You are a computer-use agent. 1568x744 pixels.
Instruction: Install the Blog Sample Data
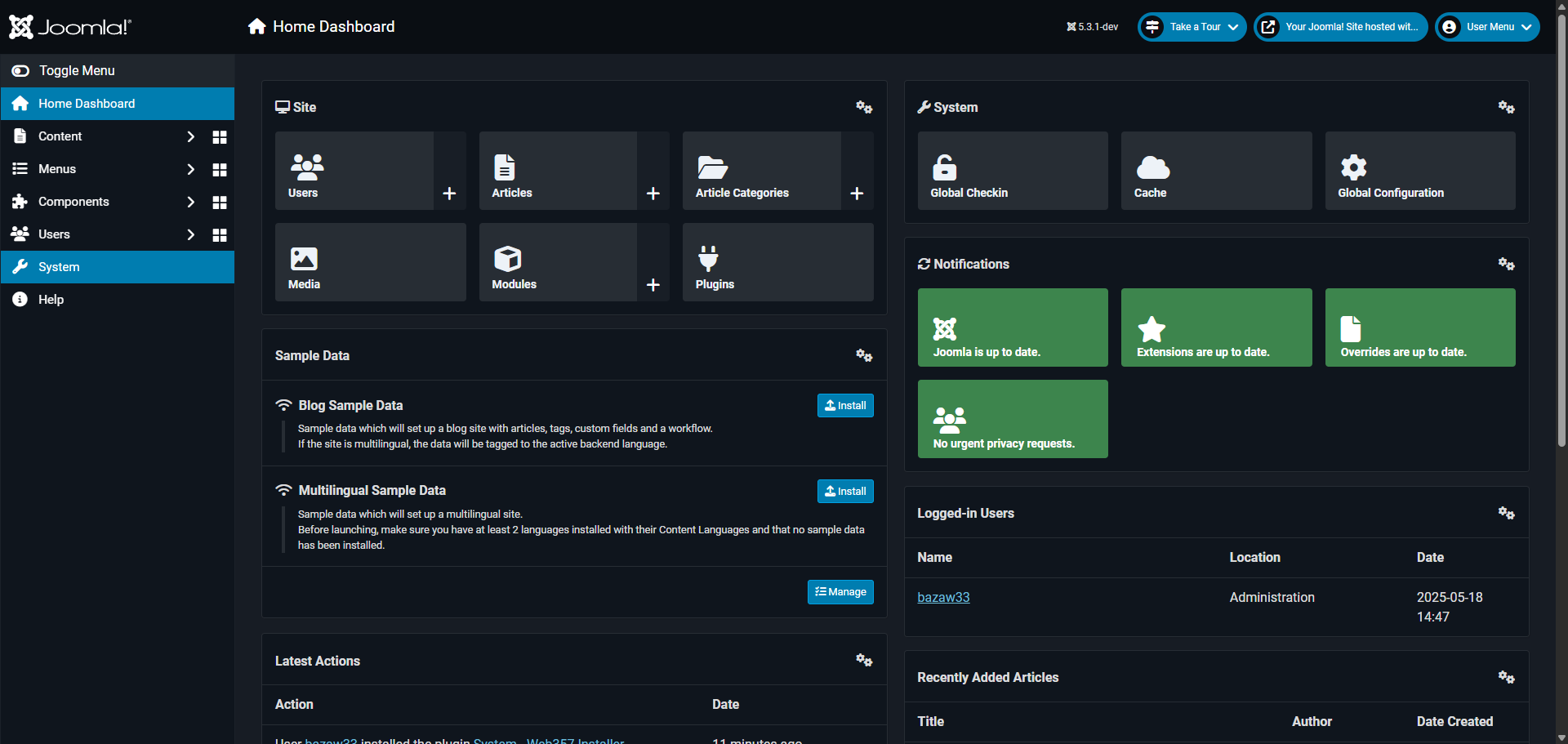click(845, 406)
